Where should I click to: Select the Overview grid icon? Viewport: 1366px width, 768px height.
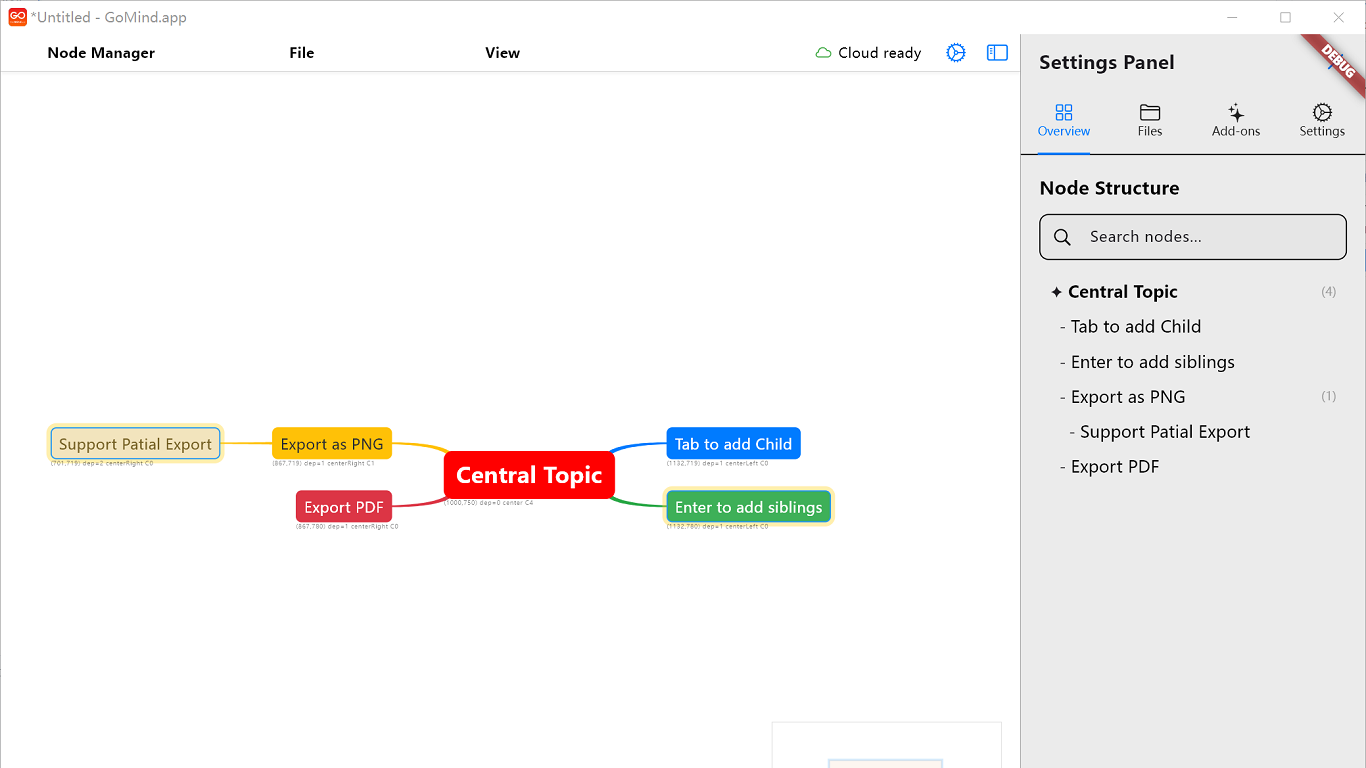click(x=1063, y=118)
